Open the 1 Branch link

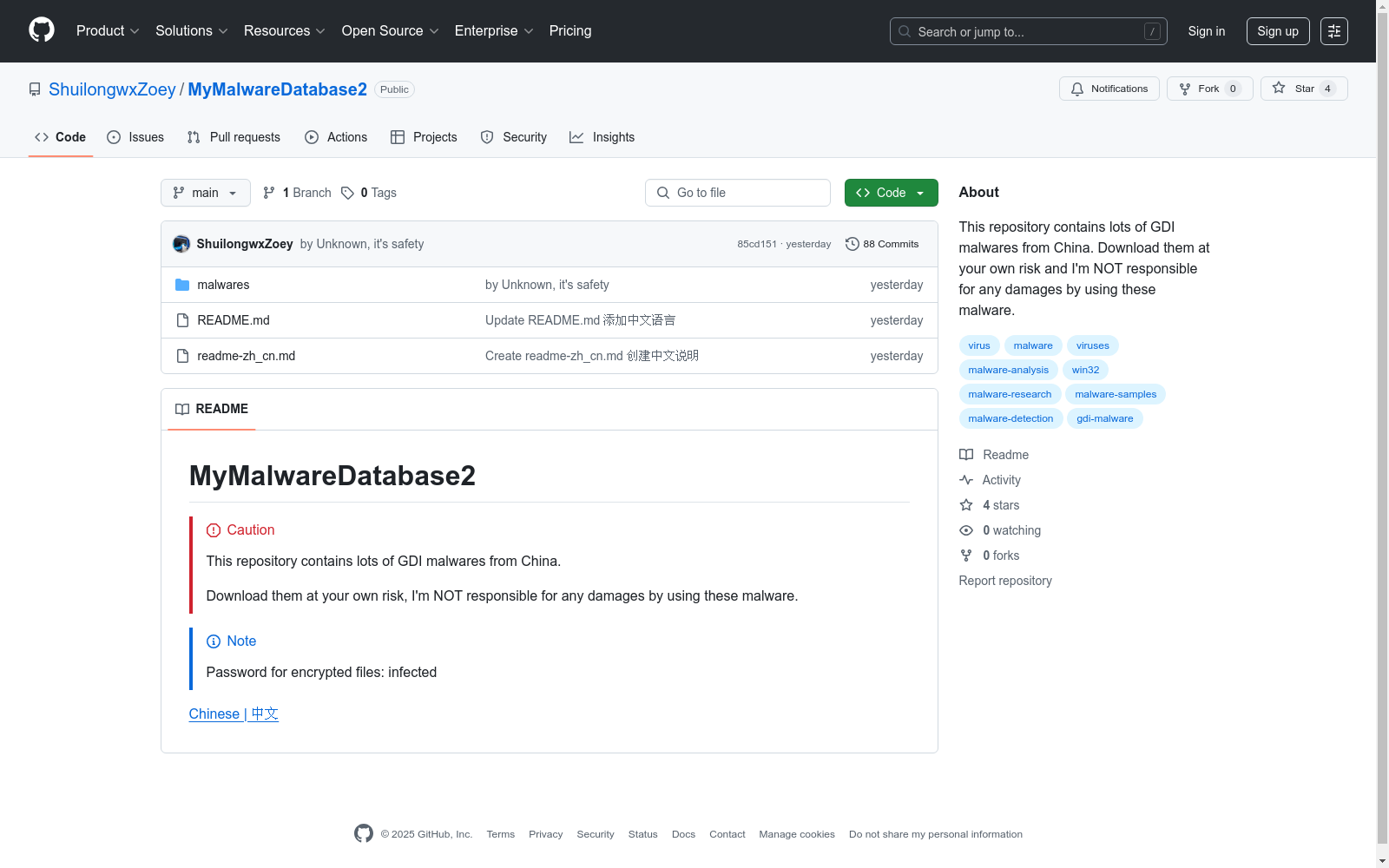click(x=297, y=193)
